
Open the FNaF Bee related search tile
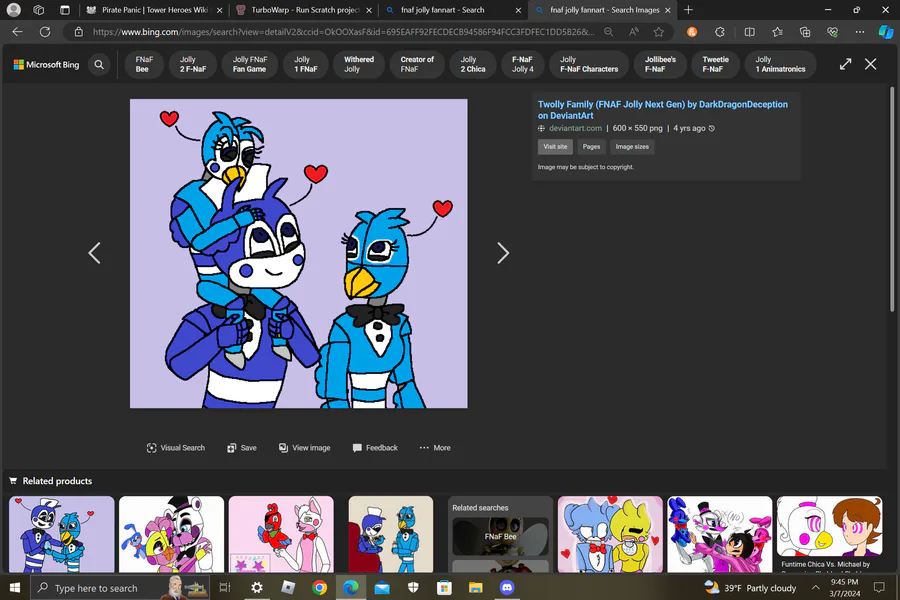click(501, 536)
